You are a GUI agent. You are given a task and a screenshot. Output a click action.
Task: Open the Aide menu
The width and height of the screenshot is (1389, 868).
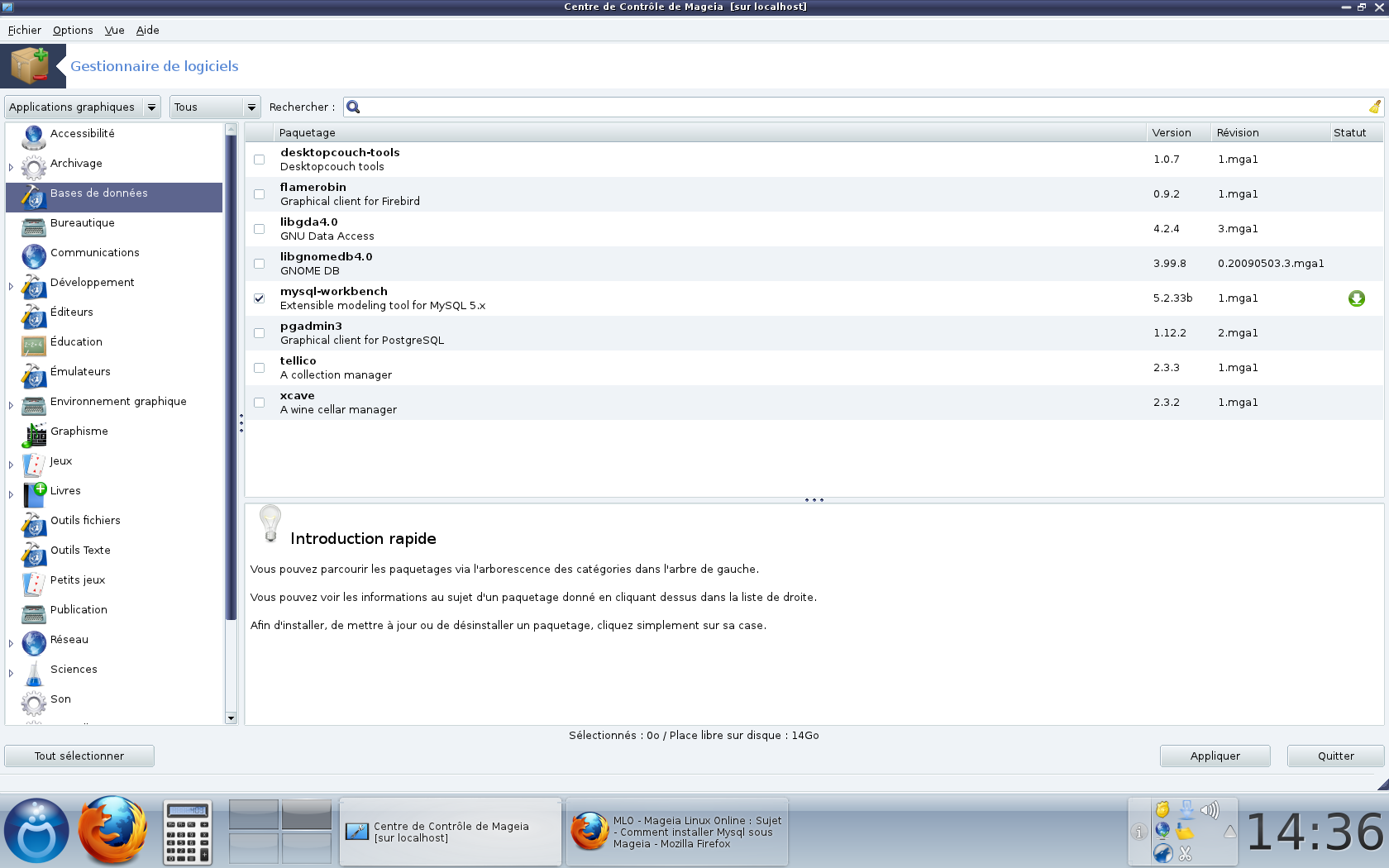tap(148, 30)
